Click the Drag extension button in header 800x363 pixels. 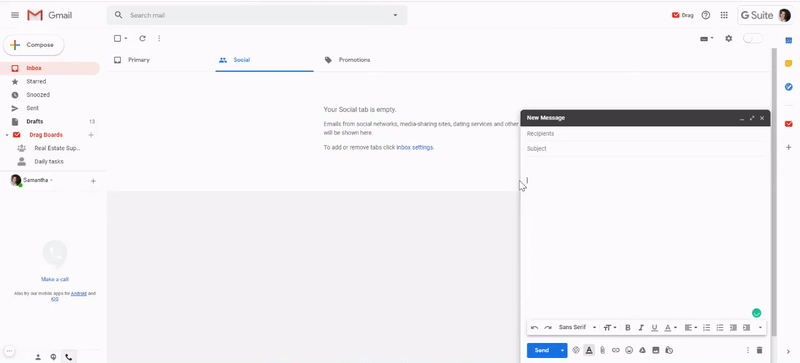[683, 15]
